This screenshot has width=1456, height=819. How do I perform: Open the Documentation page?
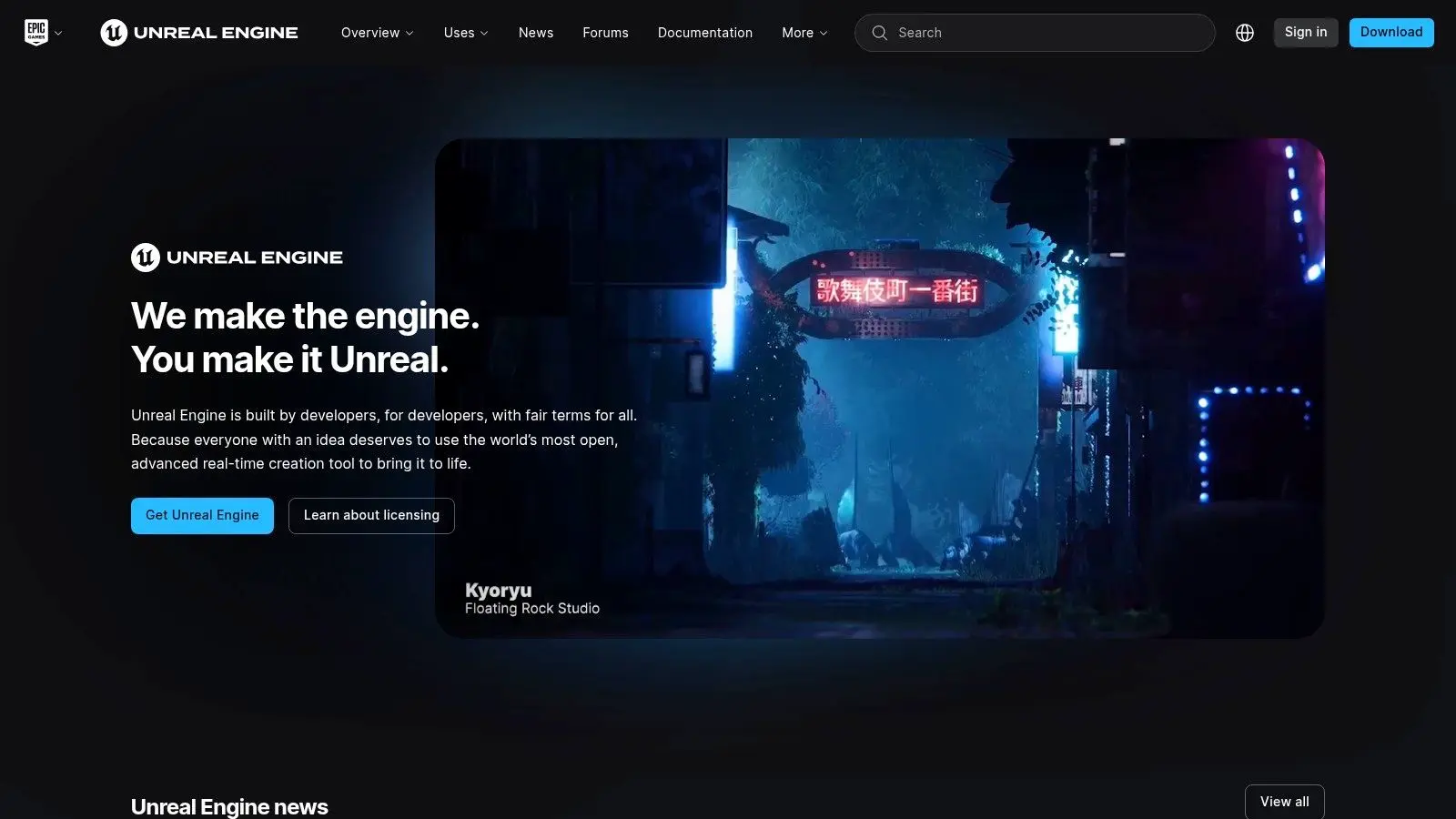coord(705,33)
